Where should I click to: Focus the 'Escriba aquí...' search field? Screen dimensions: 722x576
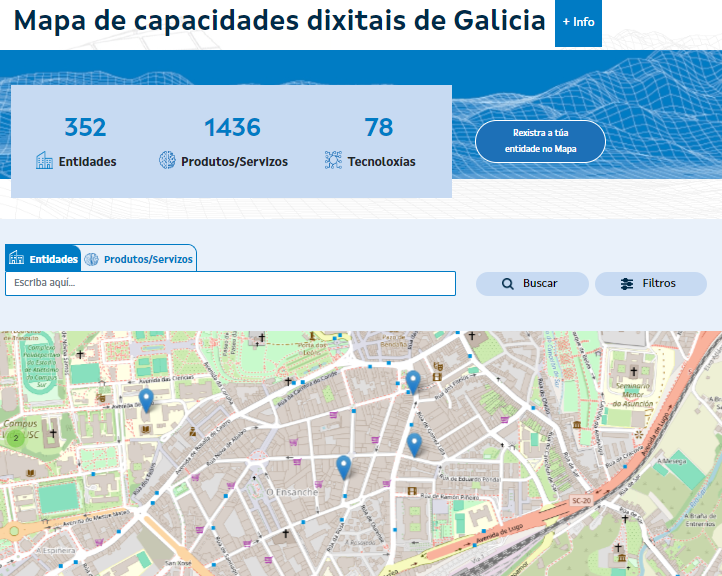(230, 283)
